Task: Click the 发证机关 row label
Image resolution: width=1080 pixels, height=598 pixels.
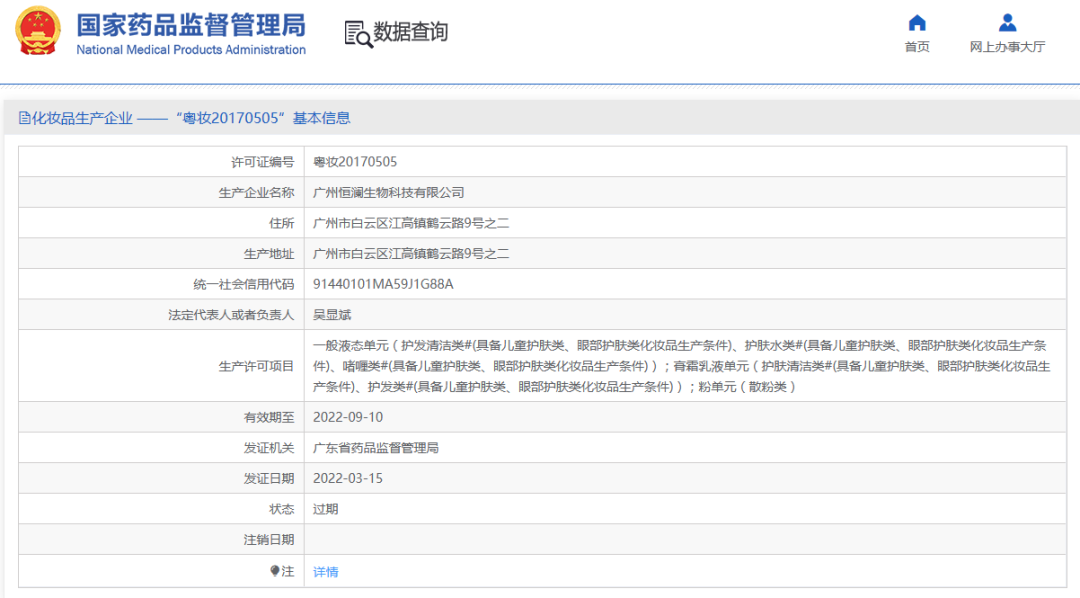Action: [x=269, y=448]
